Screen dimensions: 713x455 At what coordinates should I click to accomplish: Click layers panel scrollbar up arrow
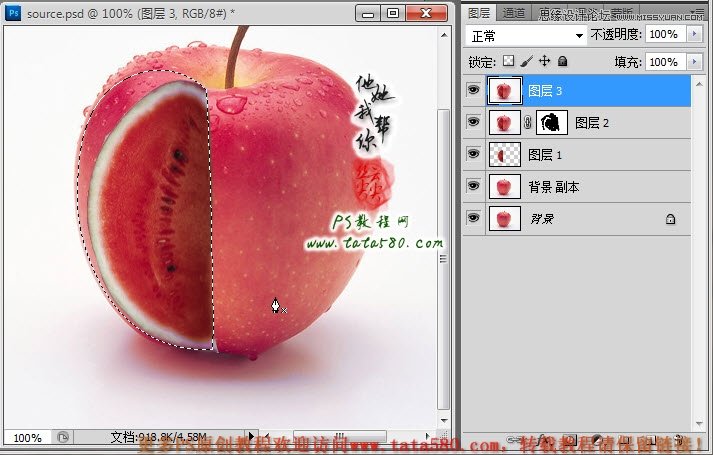[699, 84]
